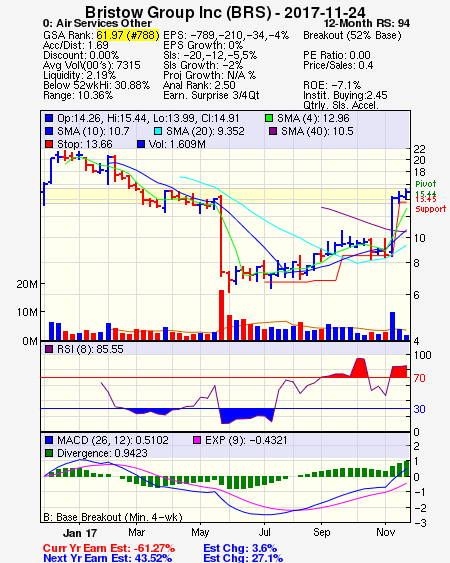This screenshot has width=450, height=563.
Task: Click the red Support label
Action: [x=431, y=209]
